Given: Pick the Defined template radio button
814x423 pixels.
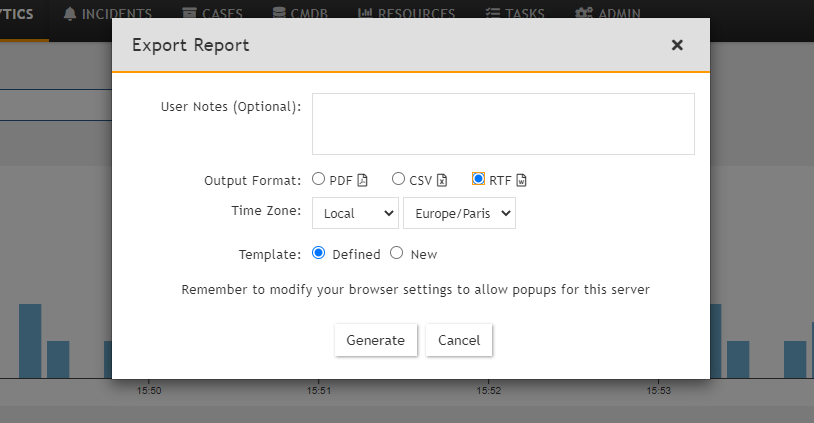Looking at the screenshot, I should 319,253.
